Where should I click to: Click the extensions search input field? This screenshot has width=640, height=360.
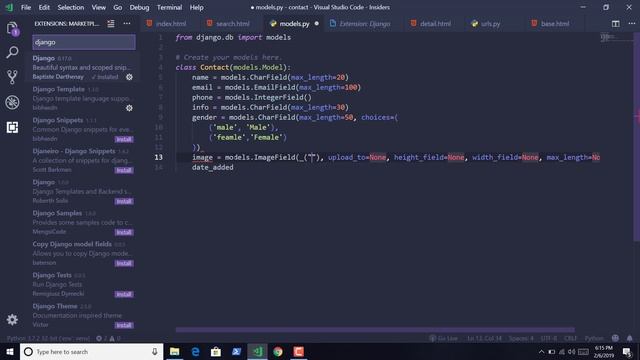pos(84,42)
